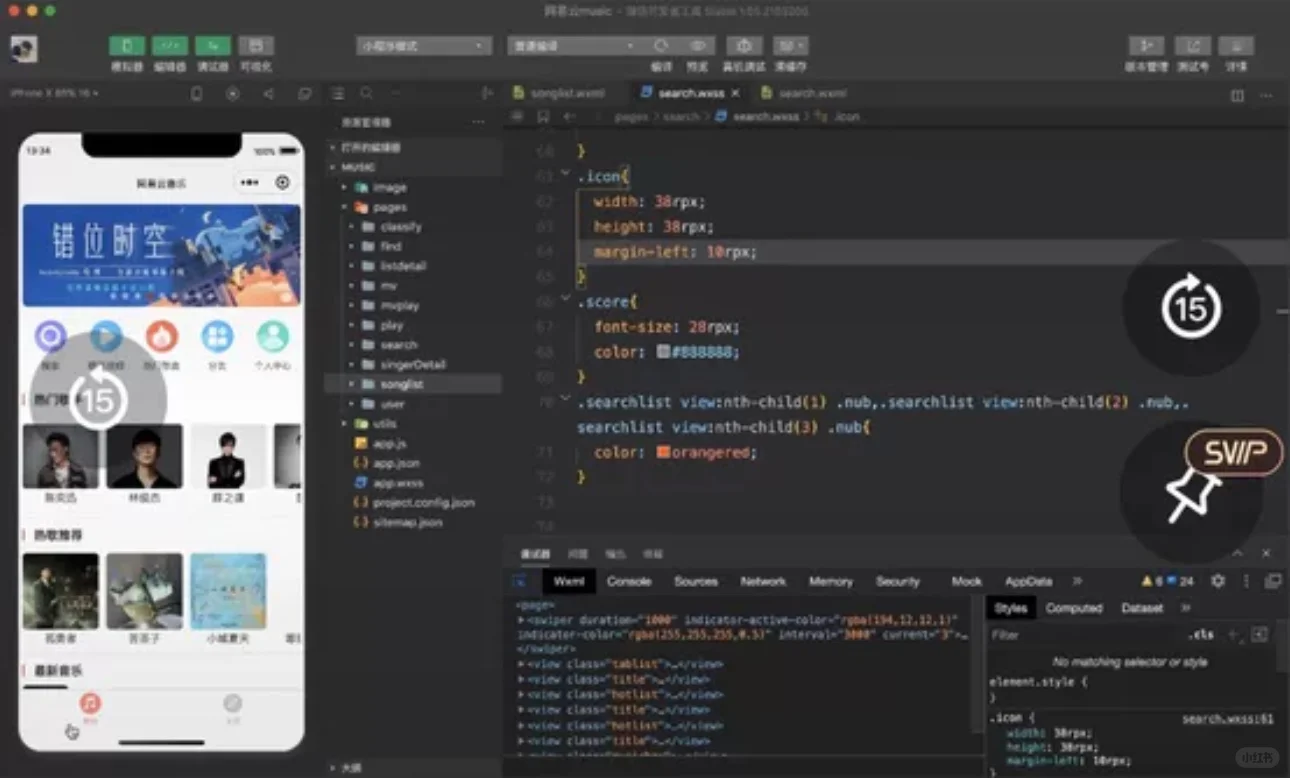Switch to the Network tab

pyautogui.click(x=763, y=581)
